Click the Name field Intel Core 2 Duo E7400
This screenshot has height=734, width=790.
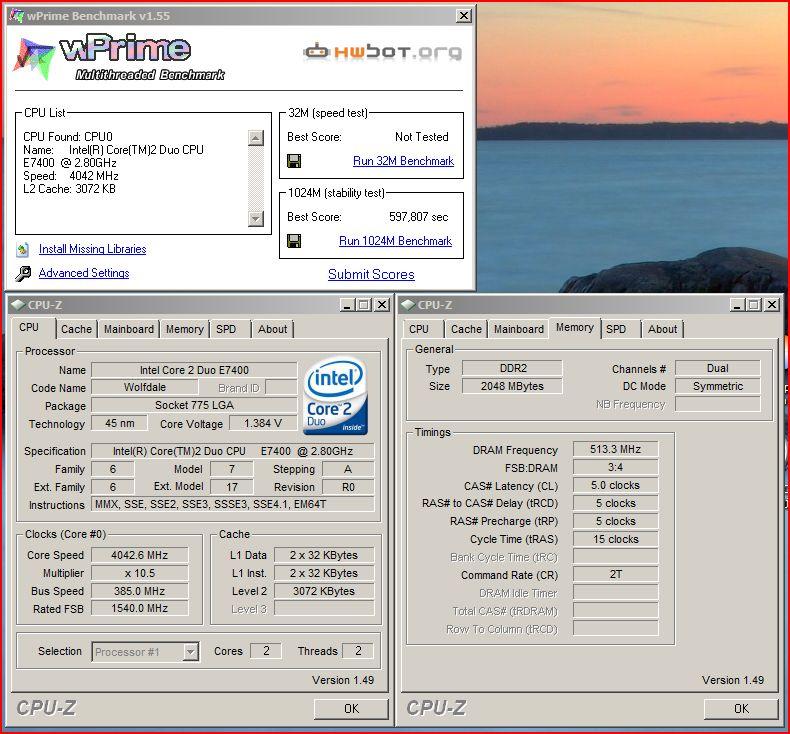(x=194, y=370)
